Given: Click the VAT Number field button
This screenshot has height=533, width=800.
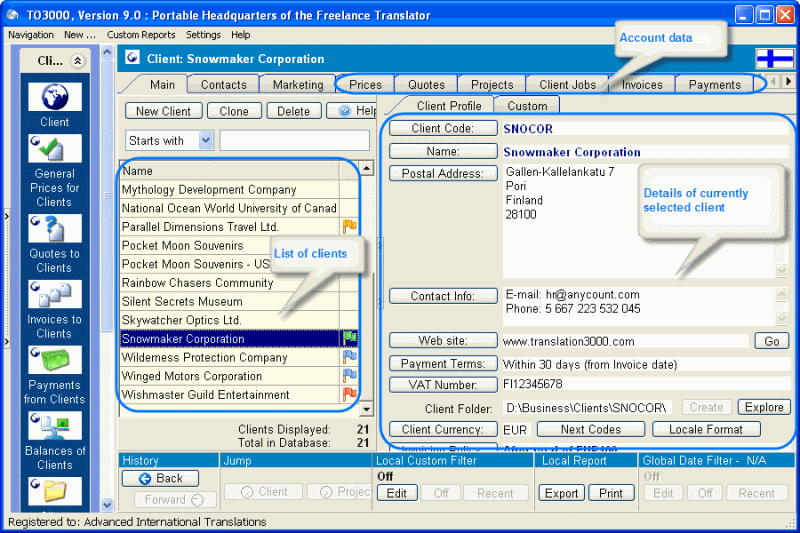Looking at the screenshot, I should (443, 385).
